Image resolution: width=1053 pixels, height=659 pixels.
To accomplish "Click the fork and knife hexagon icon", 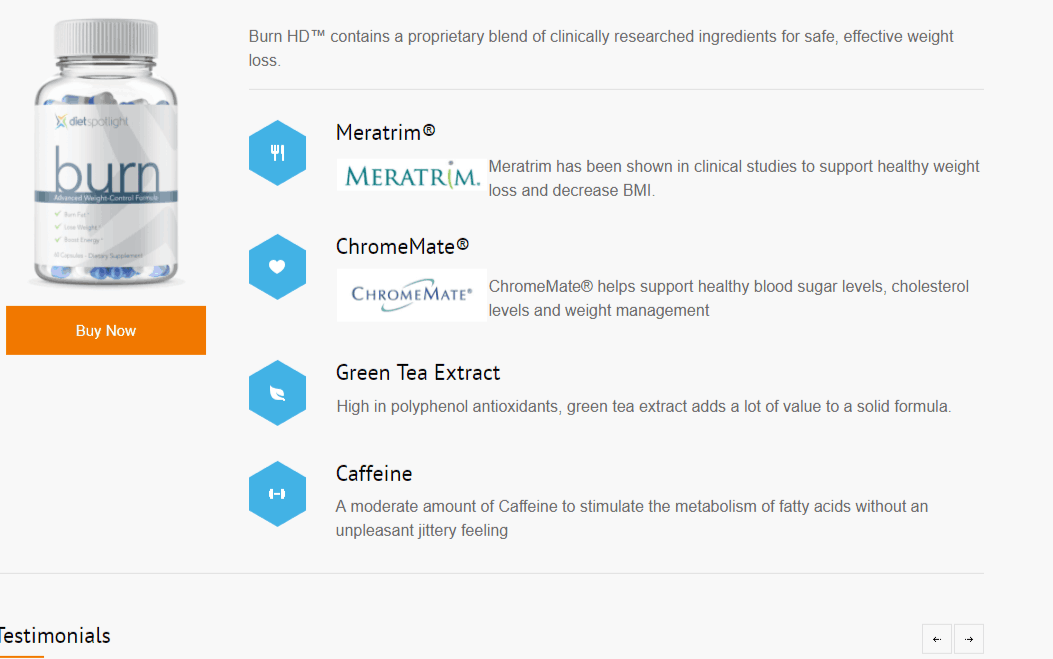I will pos(277,152).
